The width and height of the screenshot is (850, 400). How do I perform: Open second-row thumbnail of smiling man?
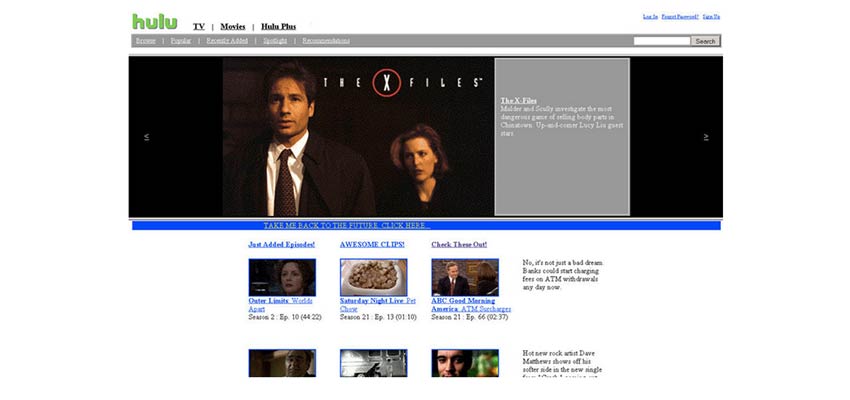tap(465, 363)
